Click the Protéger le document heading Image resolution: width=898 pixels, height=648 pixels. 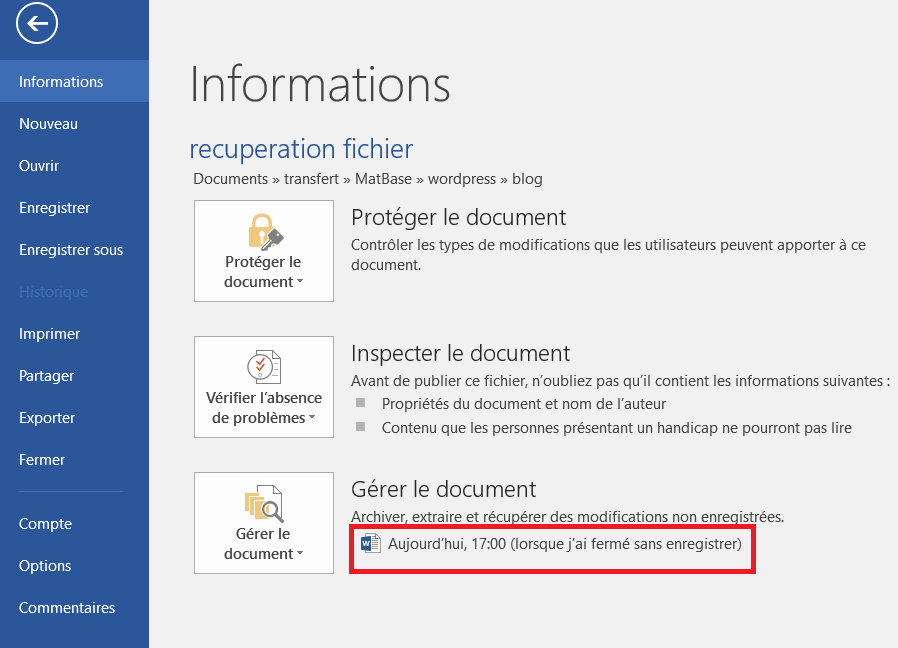pos(458,217)
